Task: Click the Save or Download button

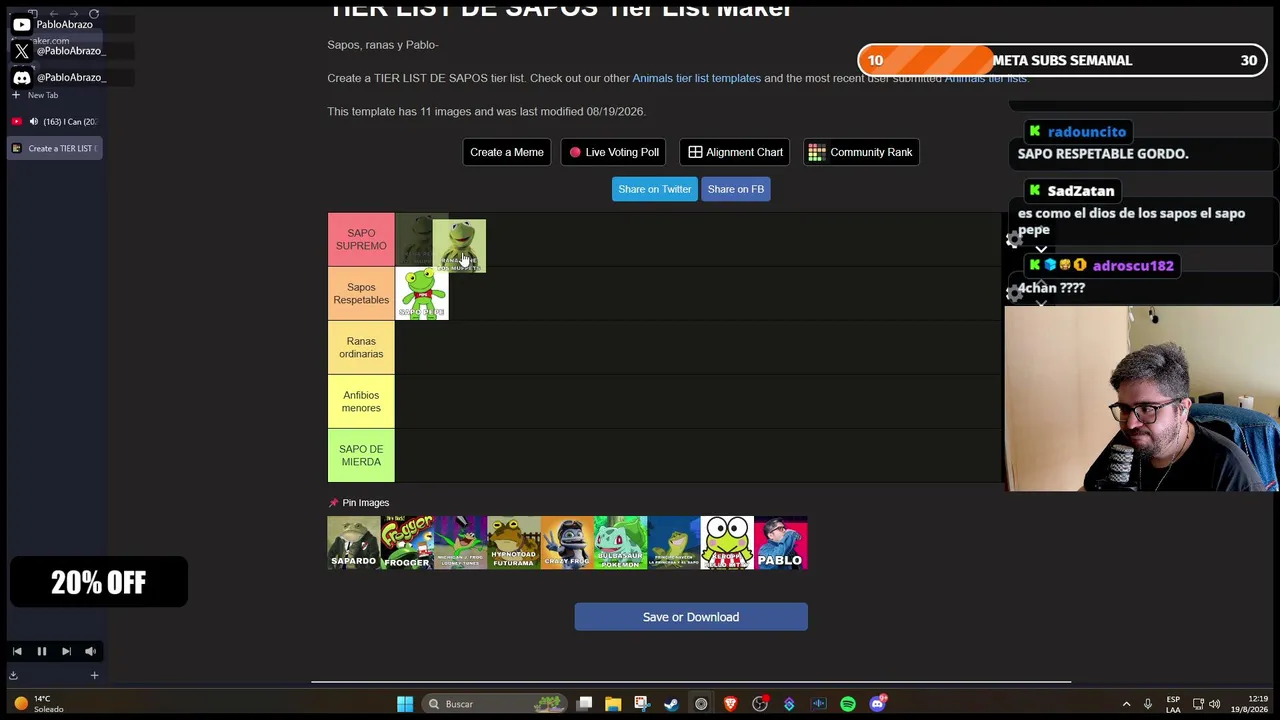Action: click(691, 617)
